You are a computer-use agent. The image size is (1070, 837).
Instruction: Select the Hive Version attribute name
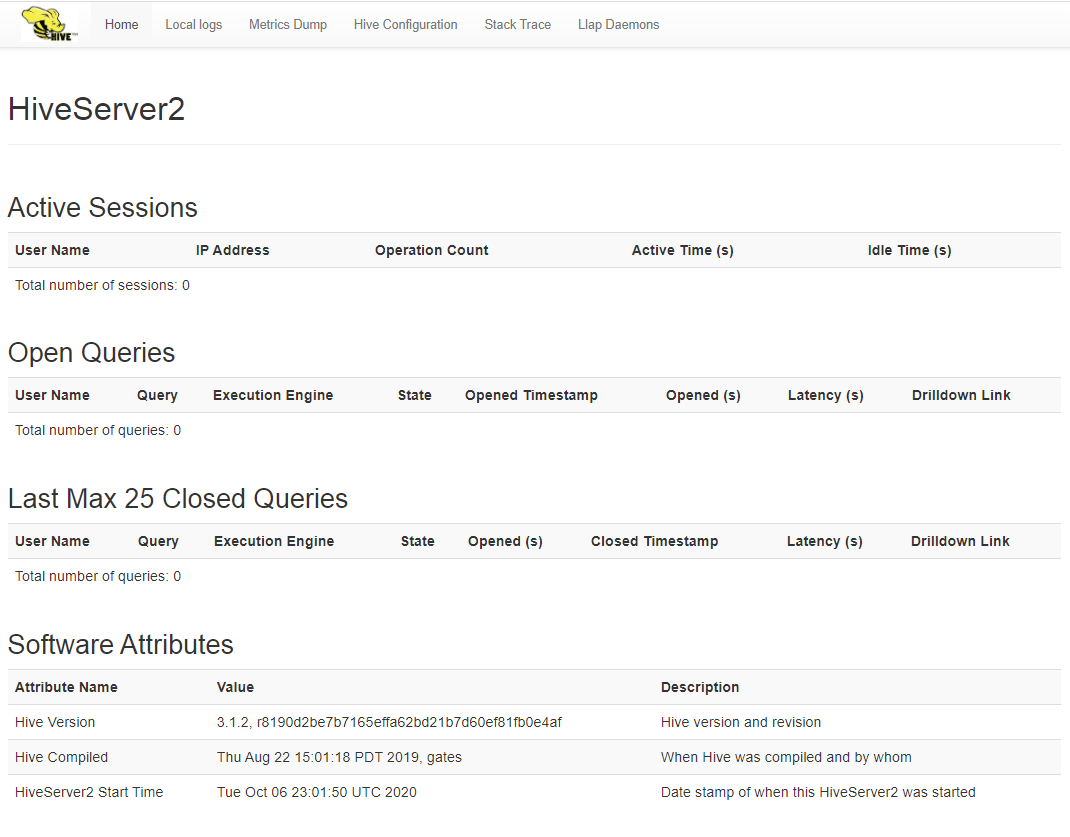[x=55, y=722]
